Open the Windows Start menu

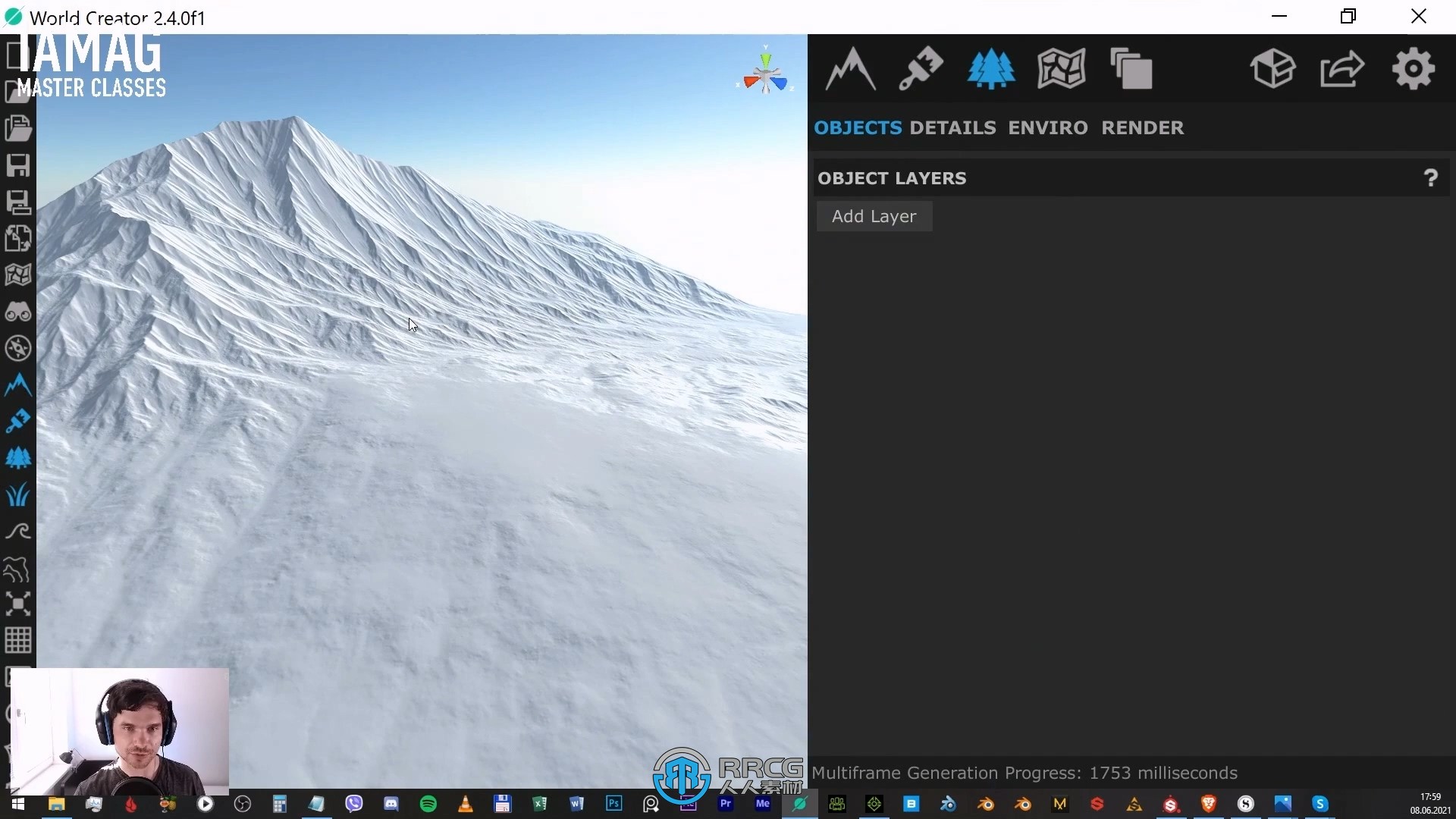pyautogui.click(x=18, y=804)
